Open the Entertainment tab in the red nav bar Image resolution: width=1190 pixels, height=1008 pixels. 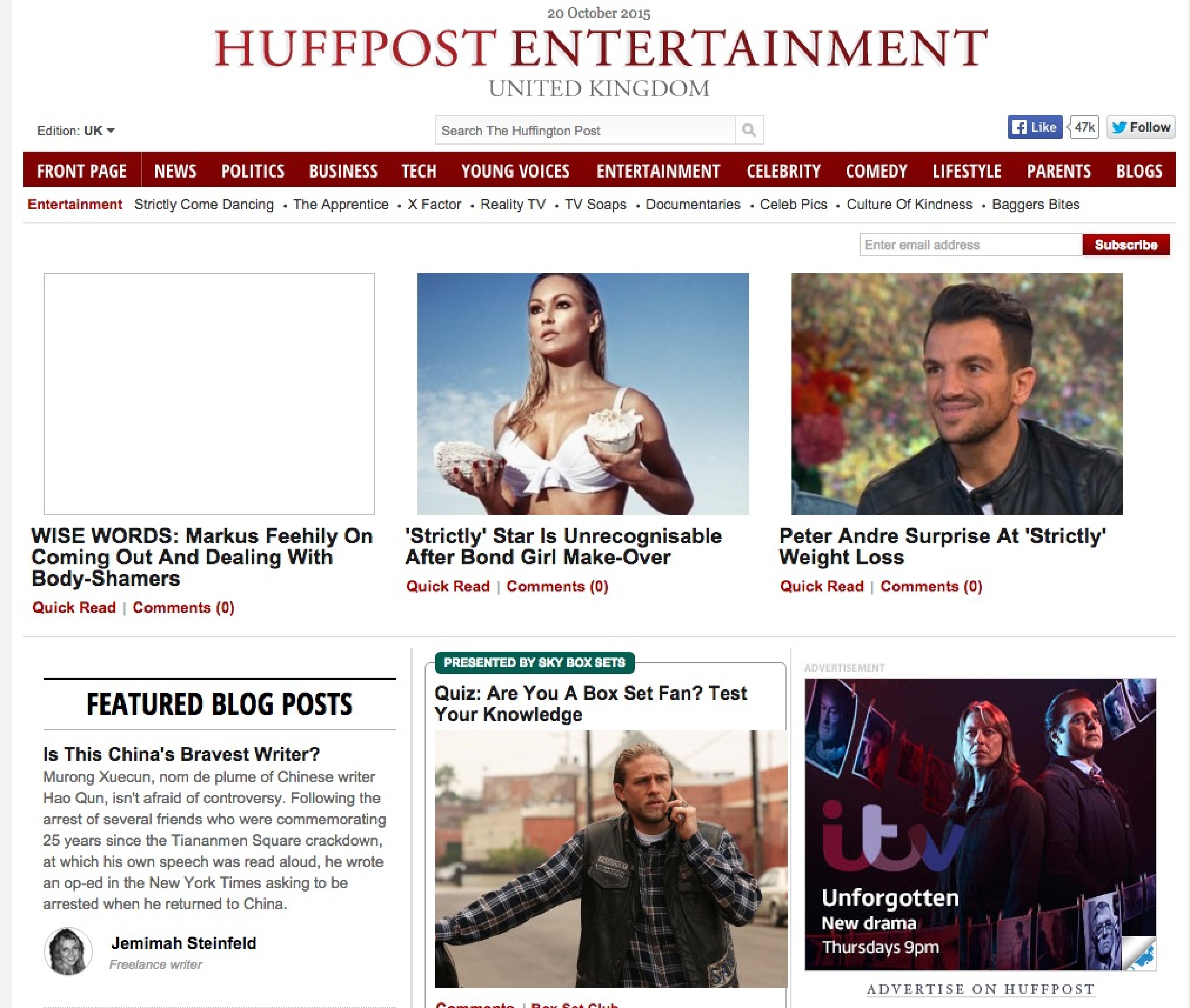click(659, 171)
